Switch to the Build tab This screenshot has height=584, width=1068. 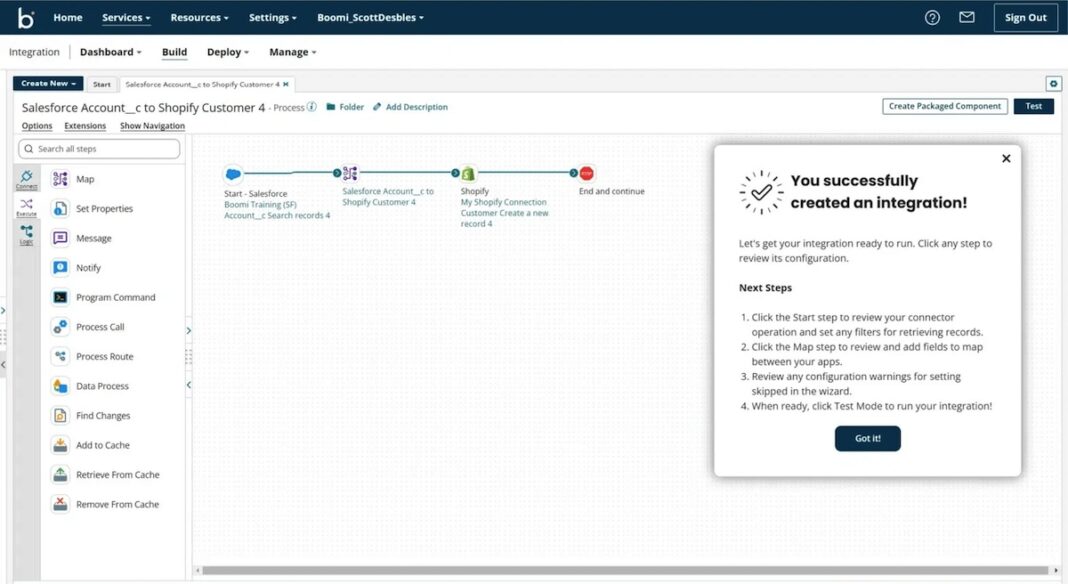click(x=174, y=51)
